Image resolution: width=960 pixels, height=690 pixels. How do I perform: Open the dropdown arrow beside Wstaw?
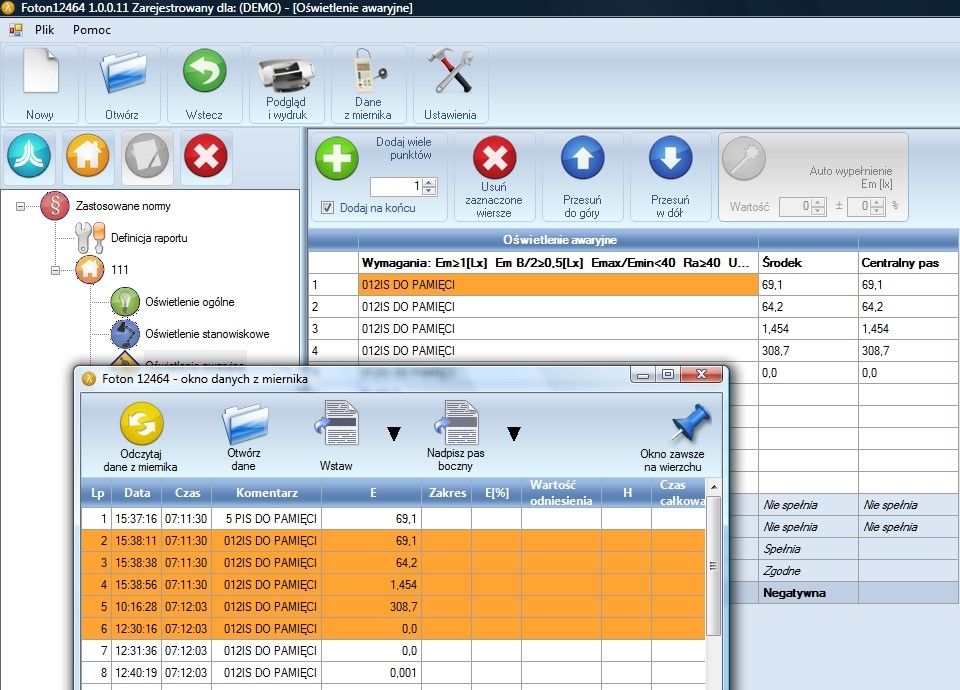(394, 433)
